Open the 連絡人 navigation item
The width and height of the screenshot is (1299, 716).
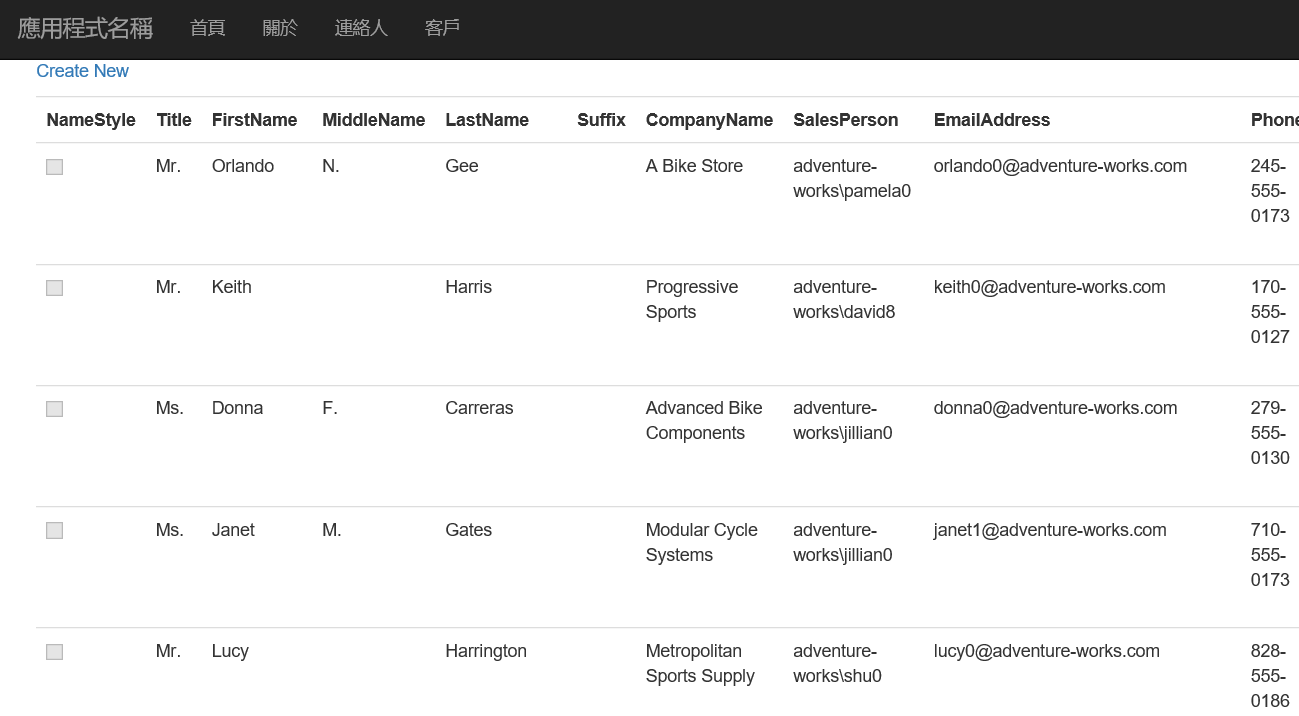[x=360, y=28]
